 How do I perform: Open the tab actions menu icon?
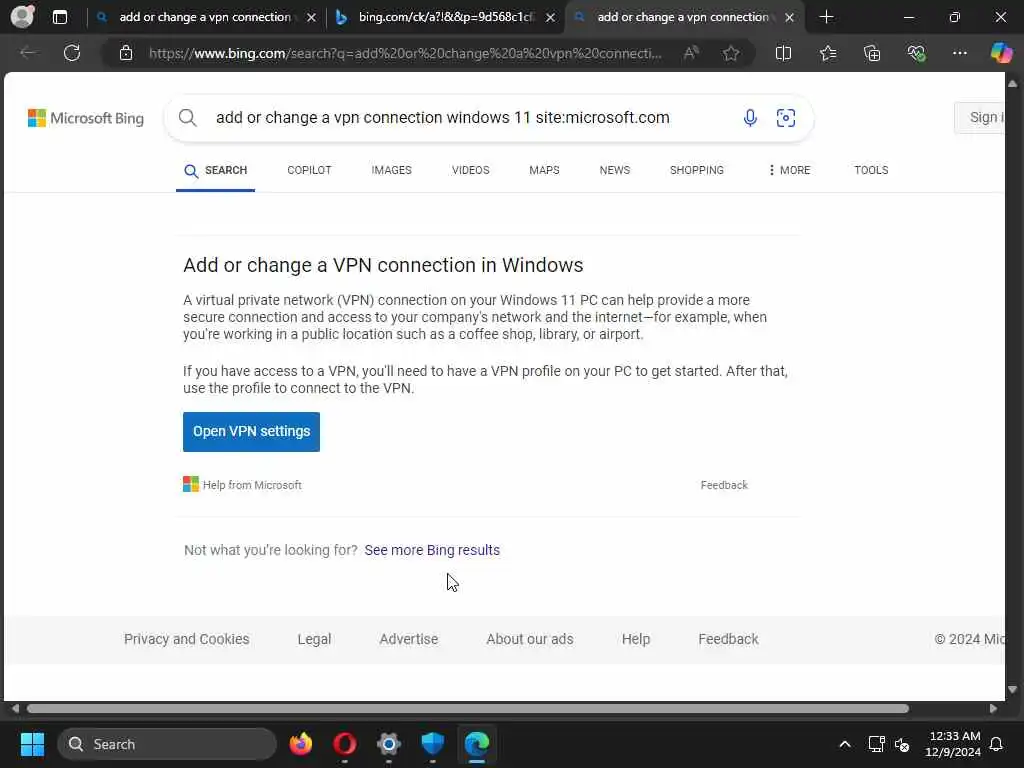59,17
